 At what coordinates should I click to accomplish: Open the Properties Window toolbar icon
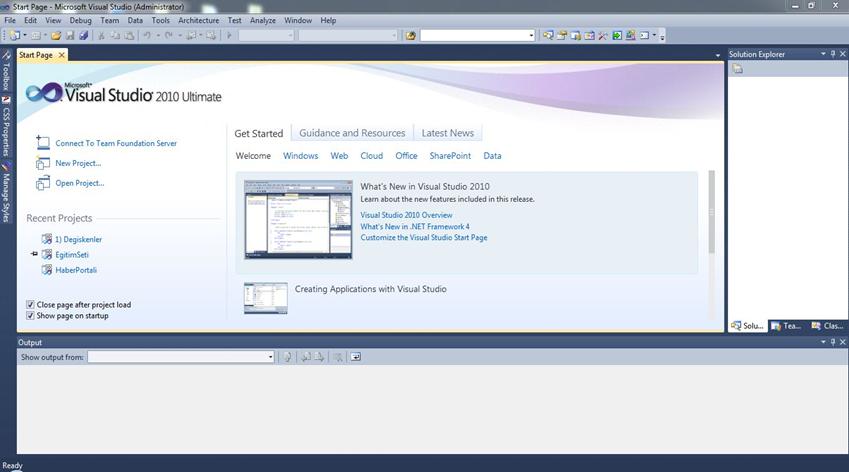[561, 36]
